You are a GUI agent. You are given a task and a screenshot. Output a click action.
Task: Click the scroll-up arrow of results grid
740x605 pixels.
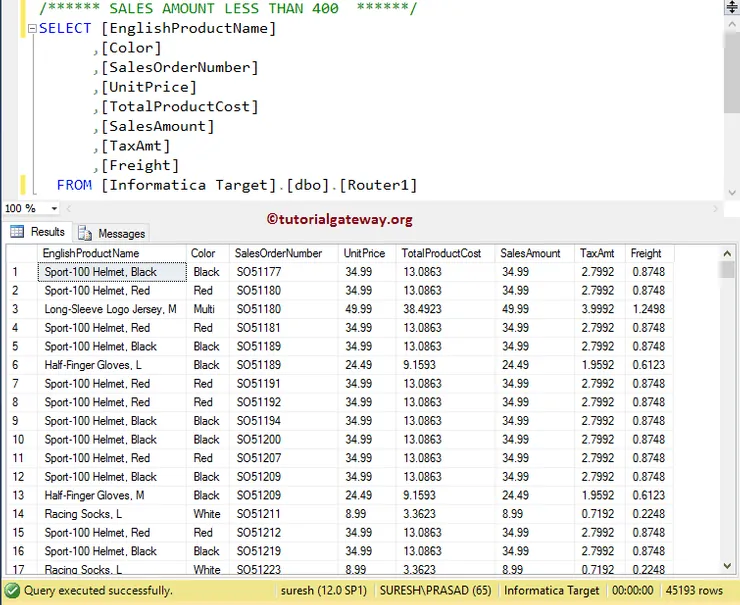click(727, 253)
